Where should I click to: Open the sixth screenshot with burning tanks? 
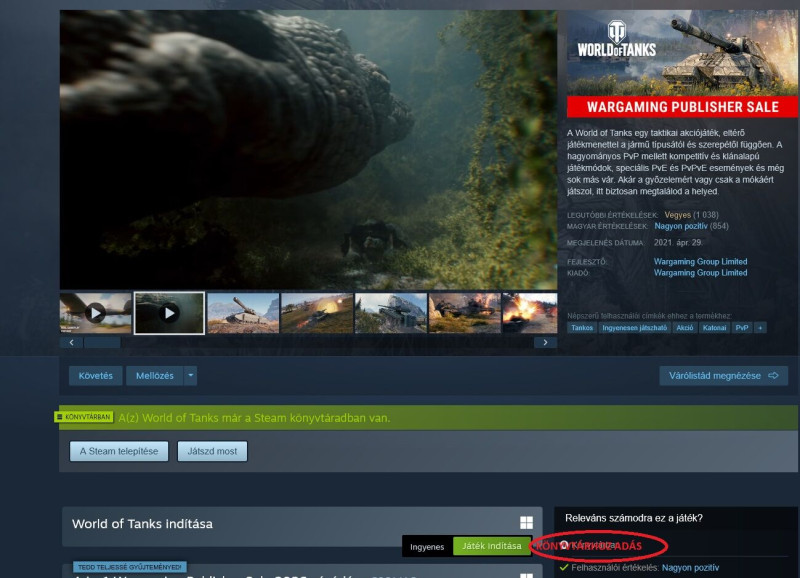[465, 313]
